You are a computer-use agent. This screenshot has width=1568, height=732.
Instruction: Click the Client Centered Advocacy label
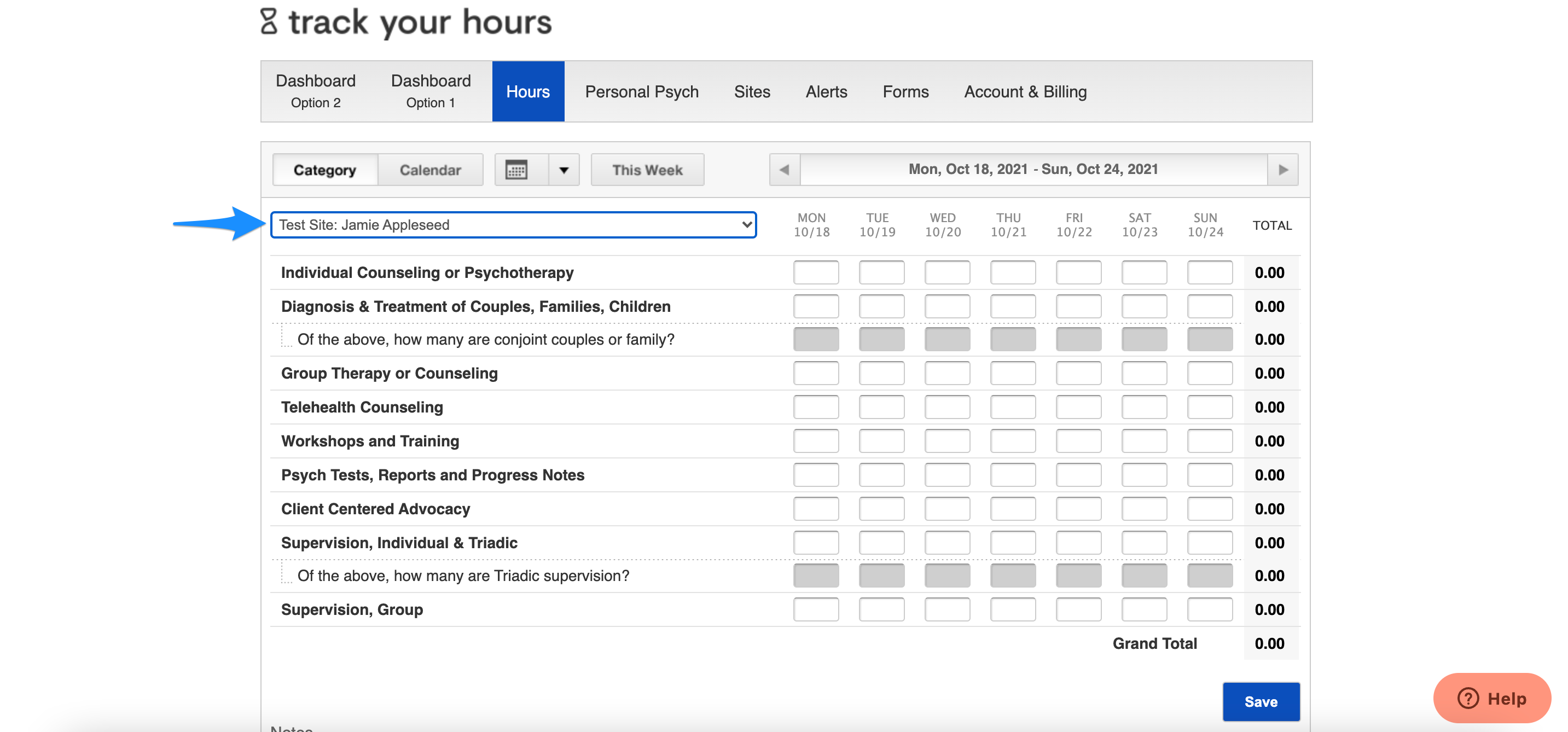[x=375, y=509]
